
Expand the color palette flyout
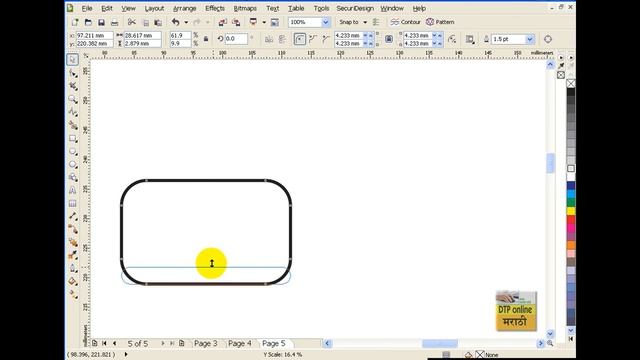(x=571, y=339)
